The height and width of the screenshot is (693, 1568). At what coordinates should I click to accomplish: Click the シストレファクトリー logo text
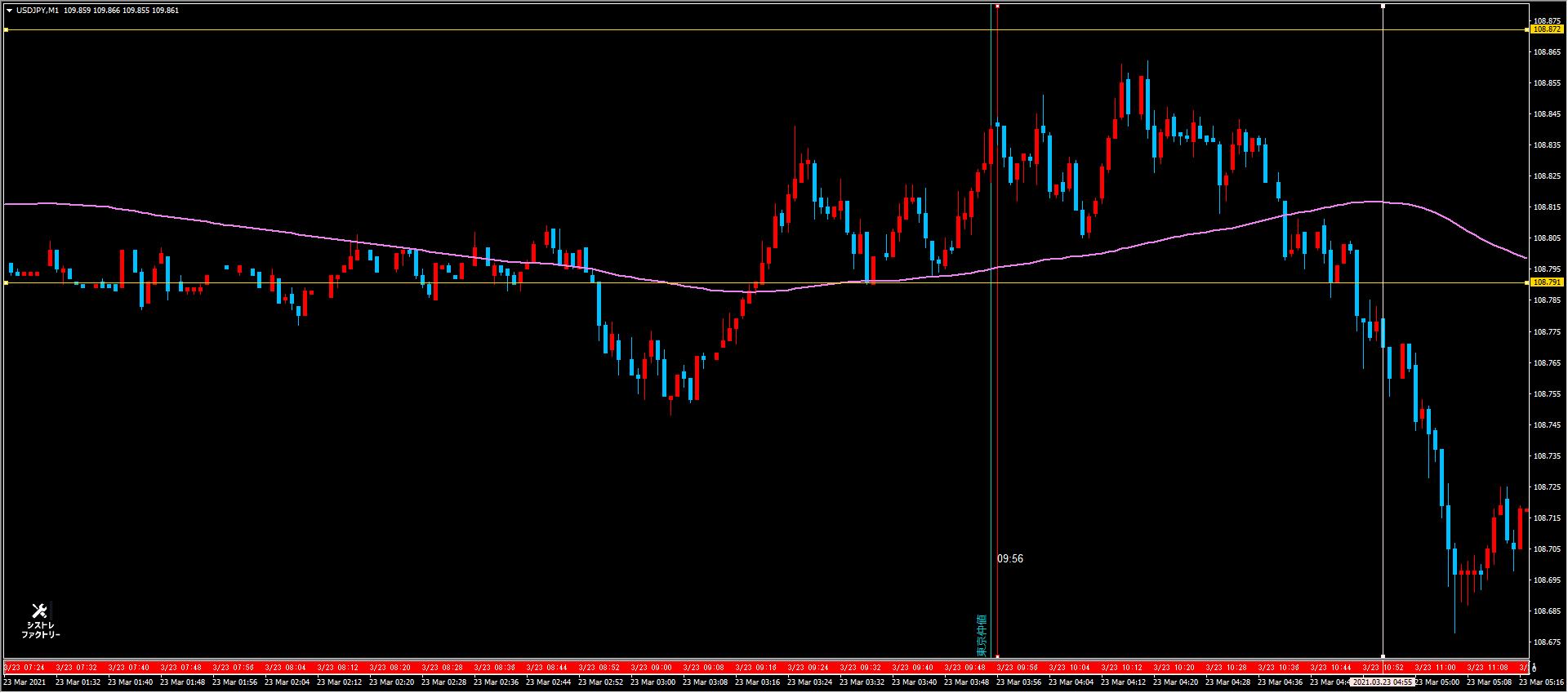pos(41,630)
